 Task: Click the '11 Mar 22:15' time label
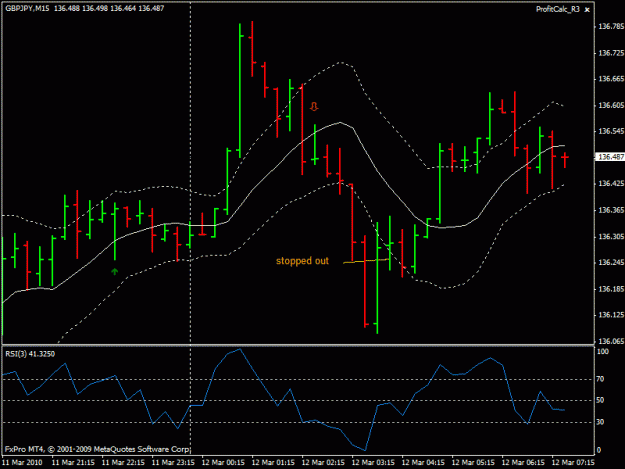(123, 463)
